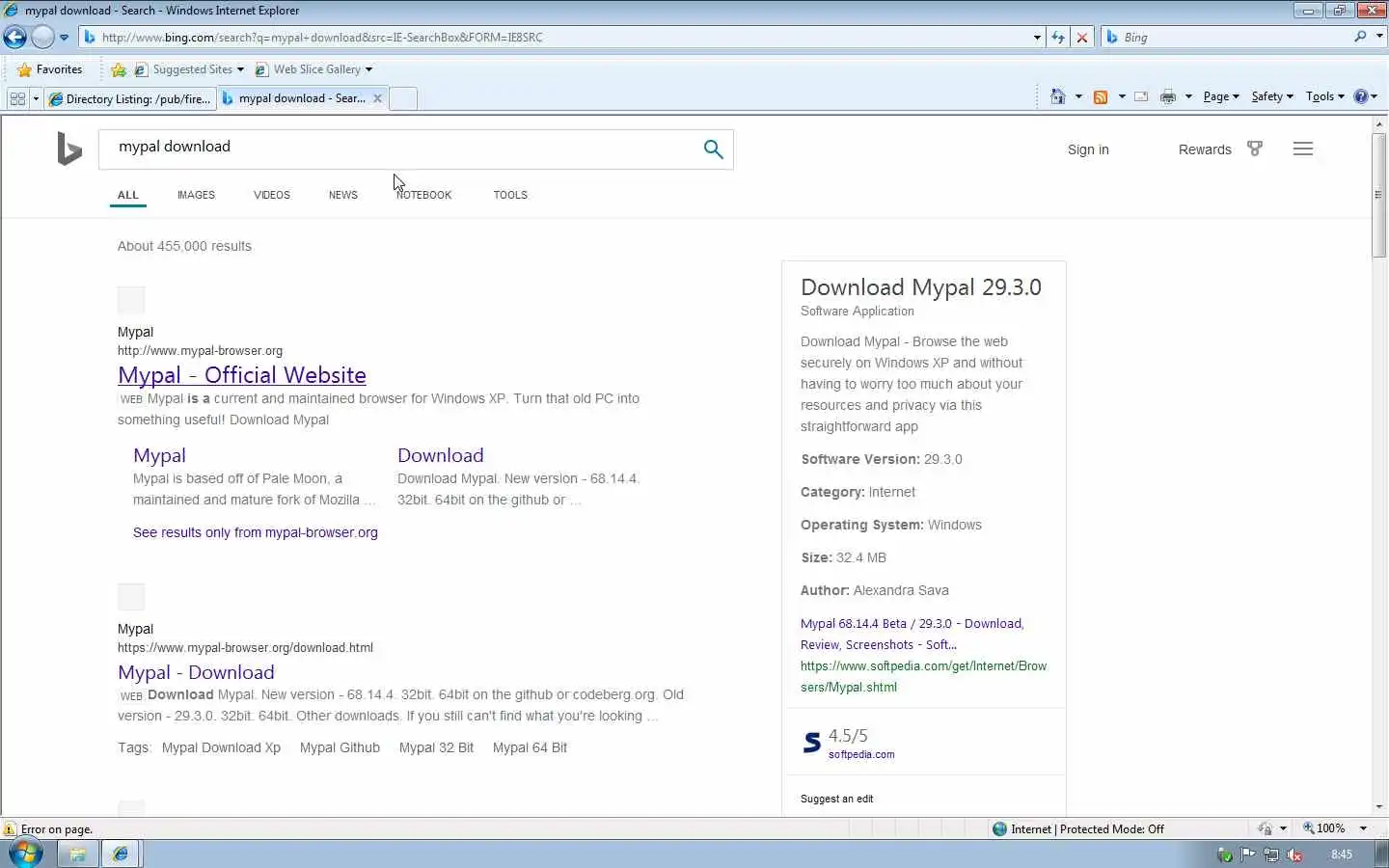Open the Download sitelink
The image size is (1389, 868).
[x=441, y=455]
